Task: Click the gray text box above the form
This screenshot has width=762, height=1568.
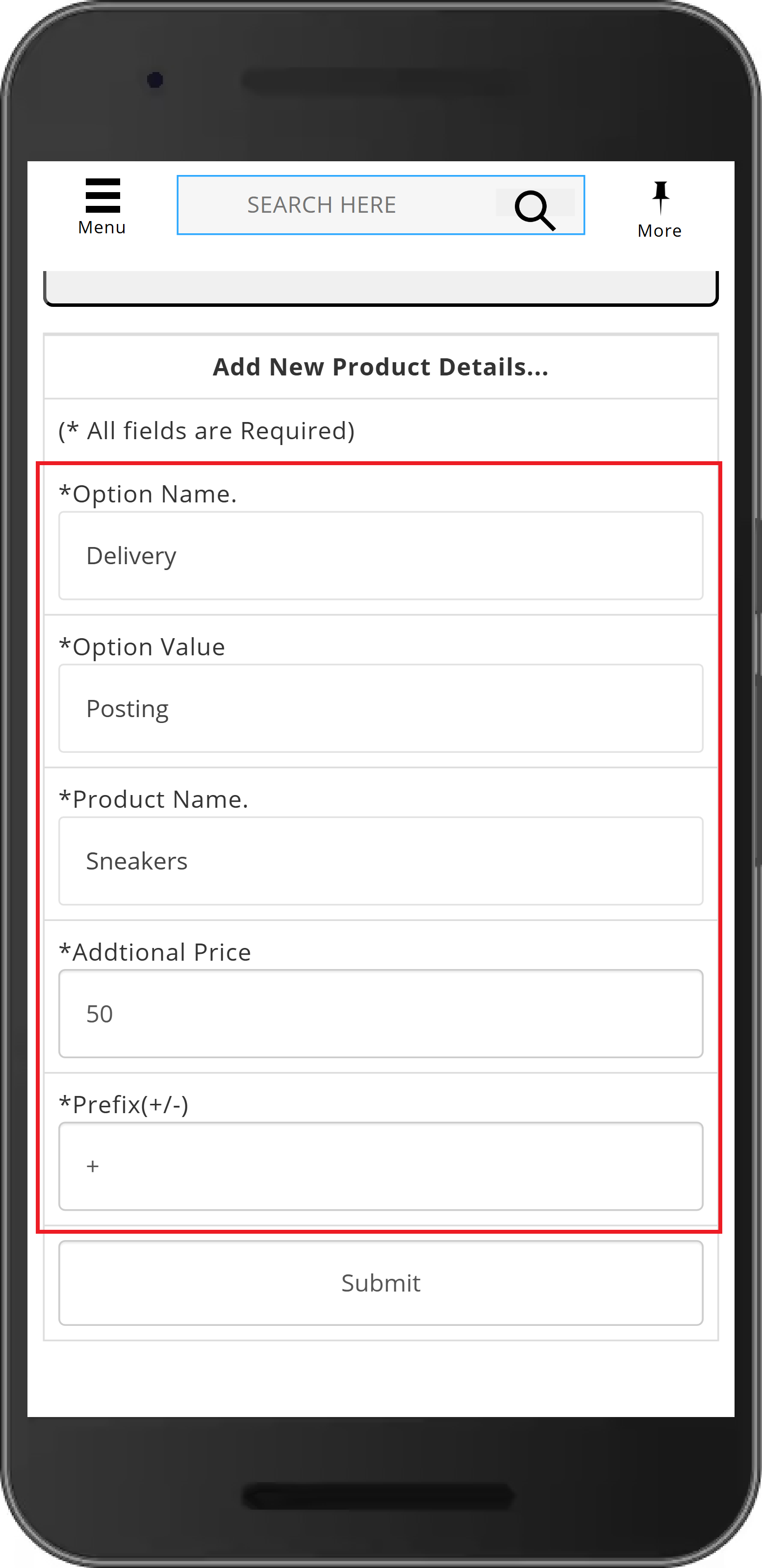Action: point(381,288)
